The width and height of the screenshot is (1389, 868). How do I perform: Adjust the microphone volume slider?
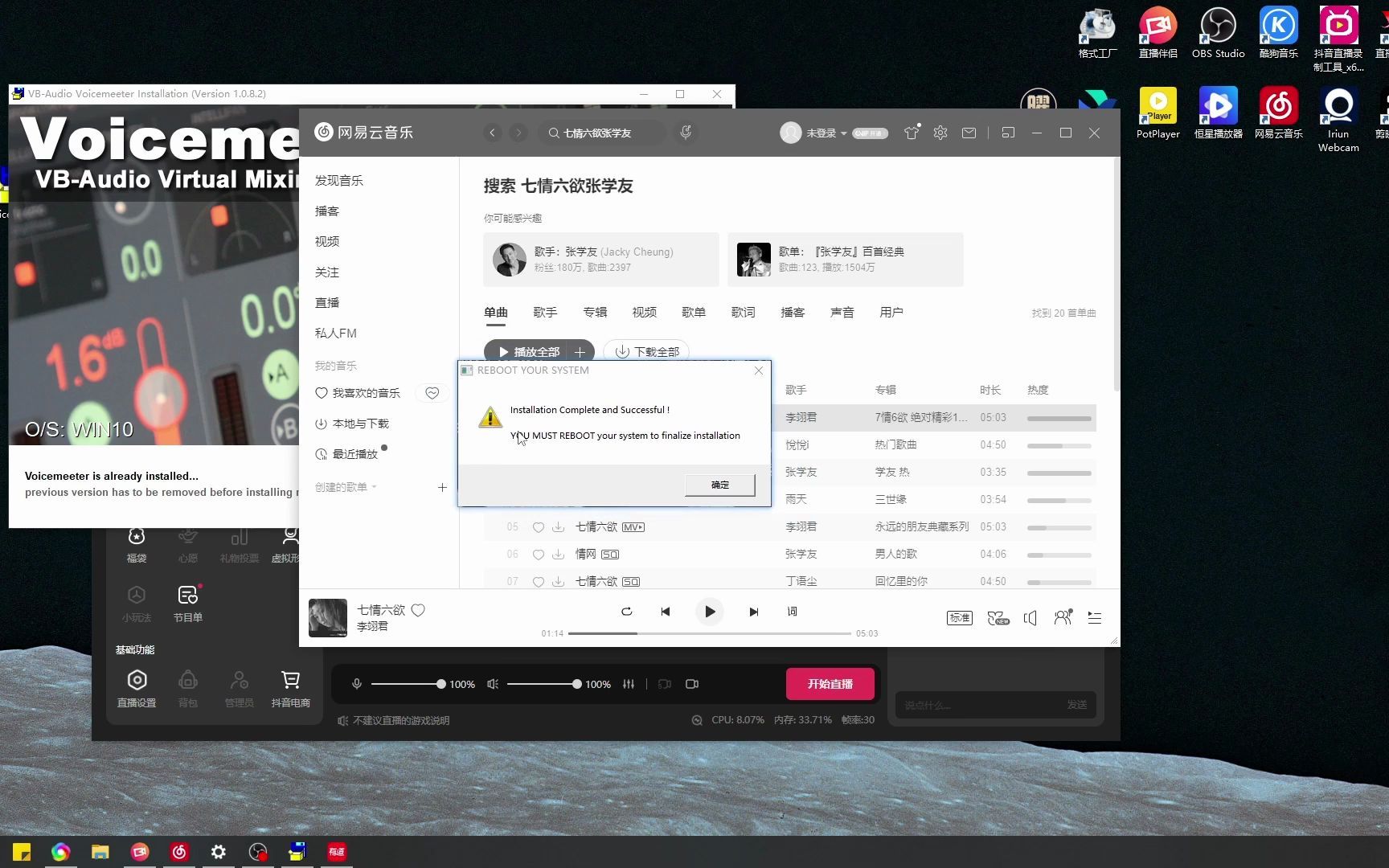coord(408,684)
